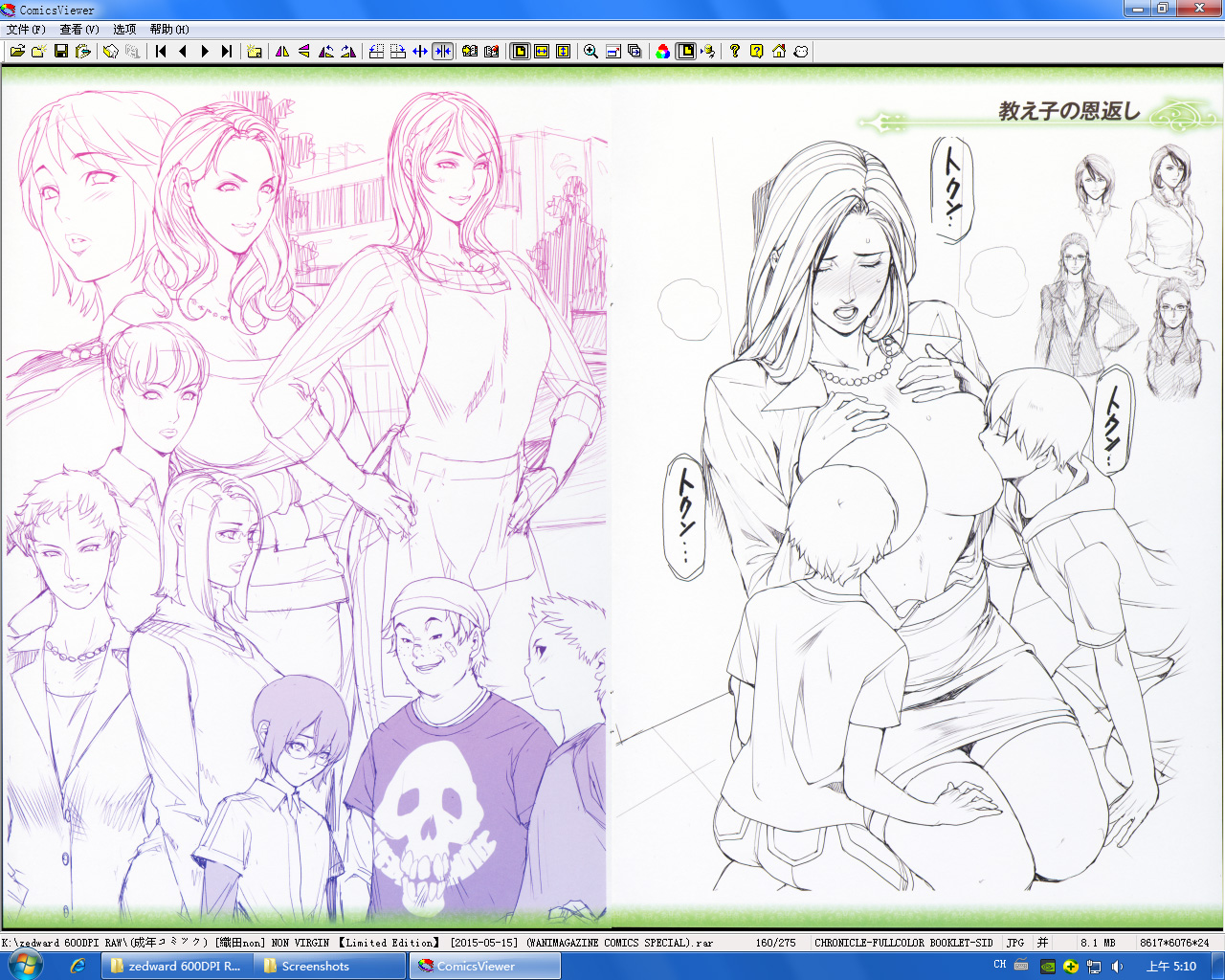Open the zedward 600DPI taskbar folder window
Screen dimensions: 1225x980
point(177,967)
